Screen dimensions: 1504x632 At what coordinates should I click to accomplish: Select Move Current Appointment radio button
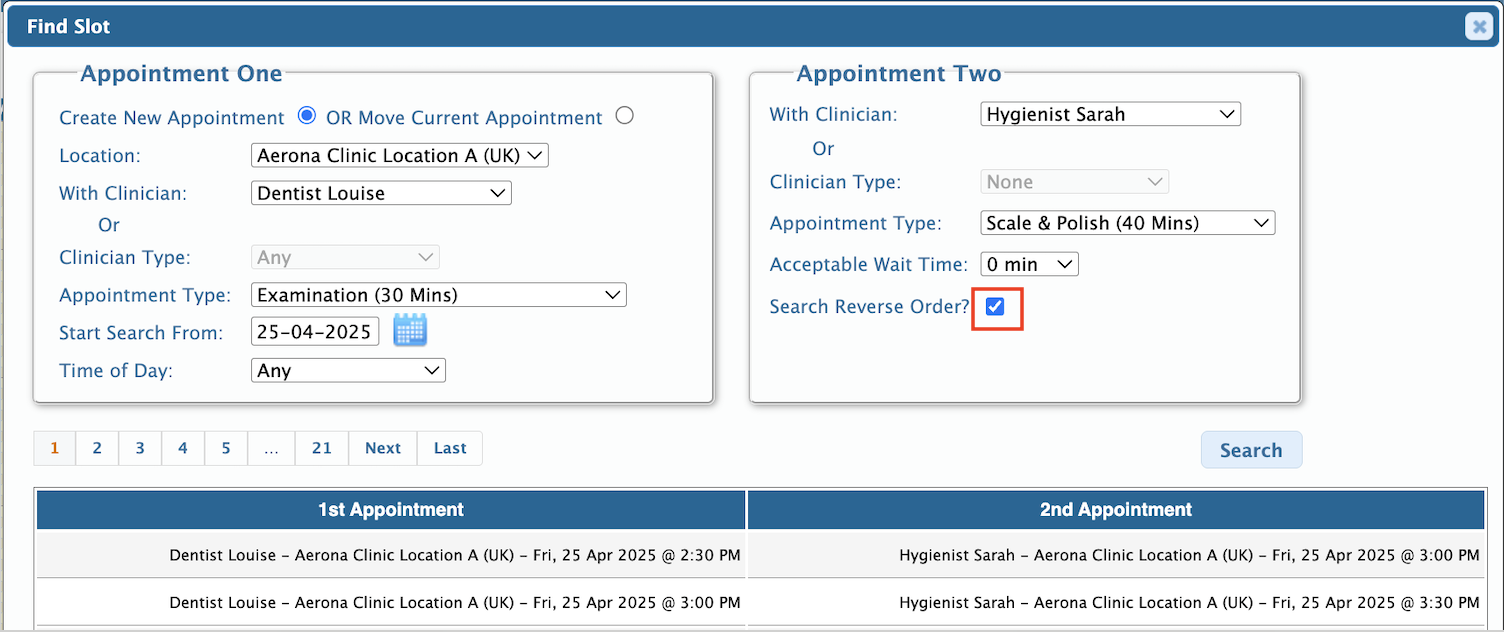coord(625,116)
